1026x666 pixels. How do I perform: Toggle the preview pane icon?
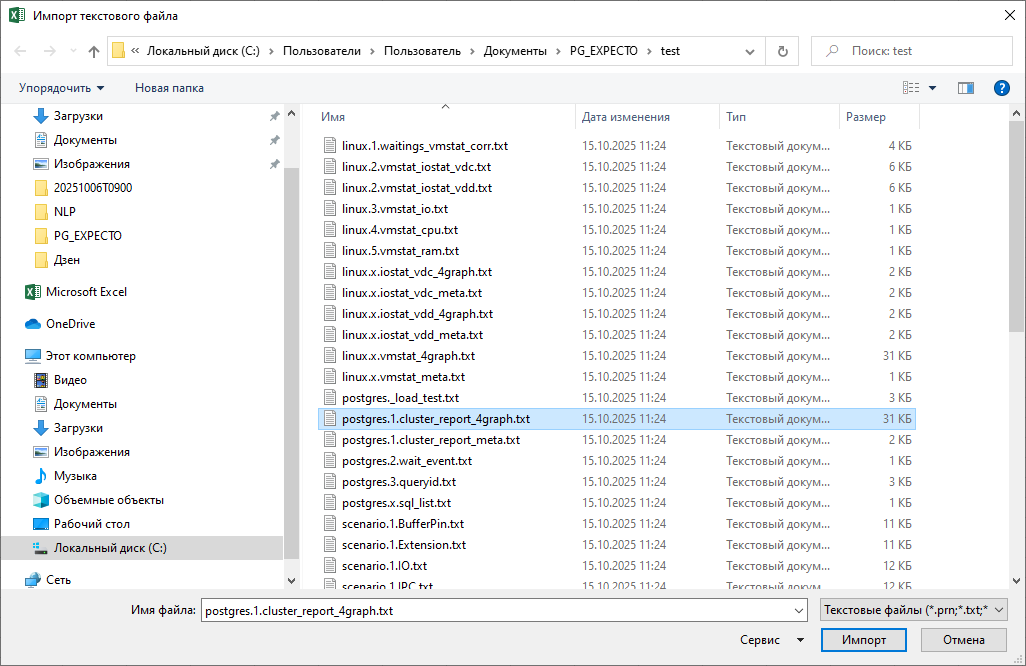point(966,88)
